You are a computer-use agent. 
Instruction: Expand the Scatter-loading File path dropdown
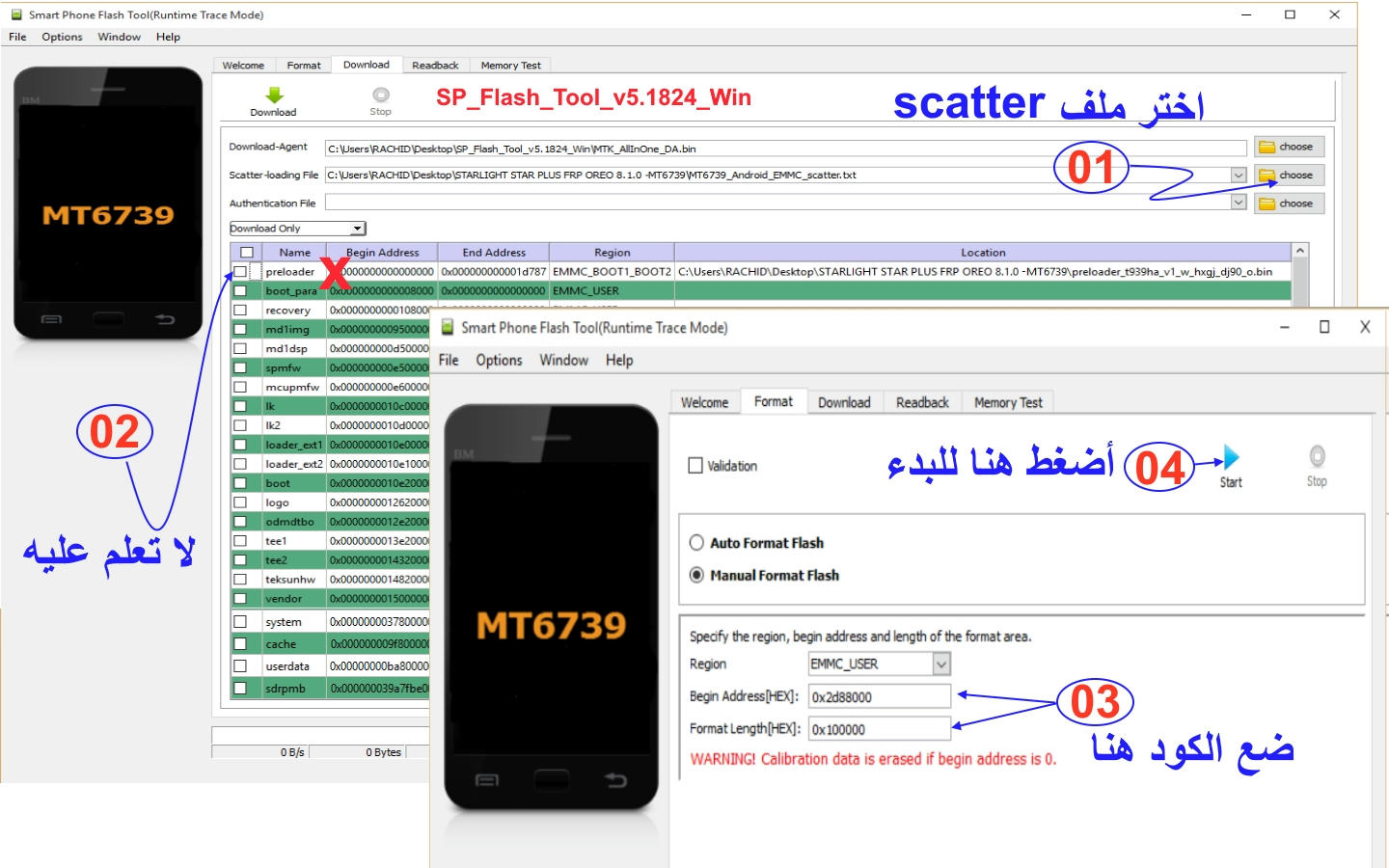tap(1239, 176)
